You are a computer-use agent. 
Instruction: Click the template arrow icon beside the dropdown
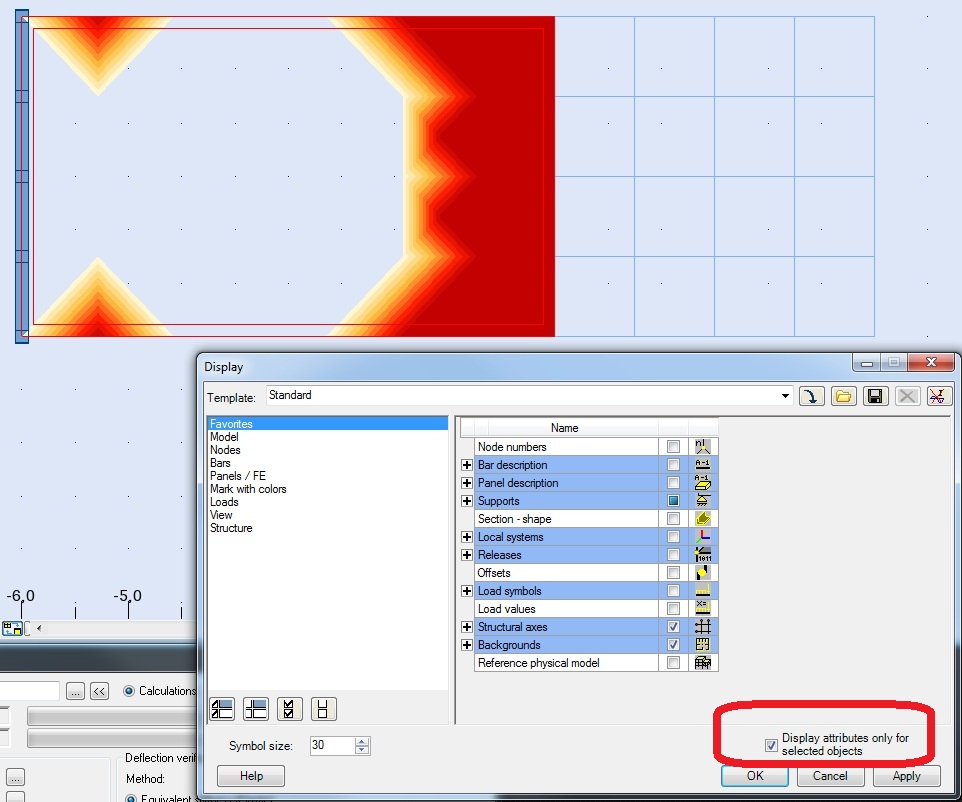pyautogui.click(x=811, y=396)
